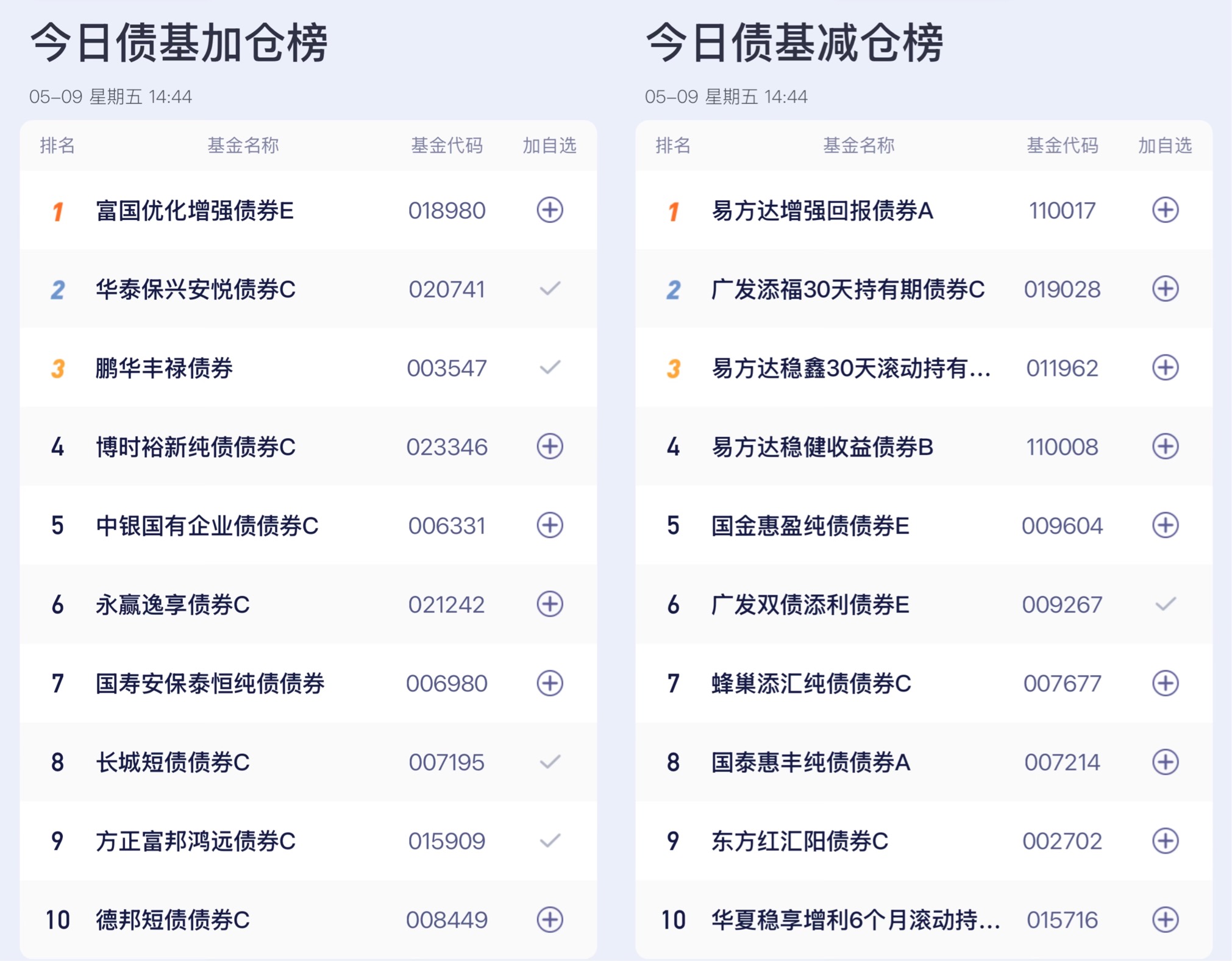
Task: Add 永赢逸享债券C to watchlist
Action: pos(549,605)
